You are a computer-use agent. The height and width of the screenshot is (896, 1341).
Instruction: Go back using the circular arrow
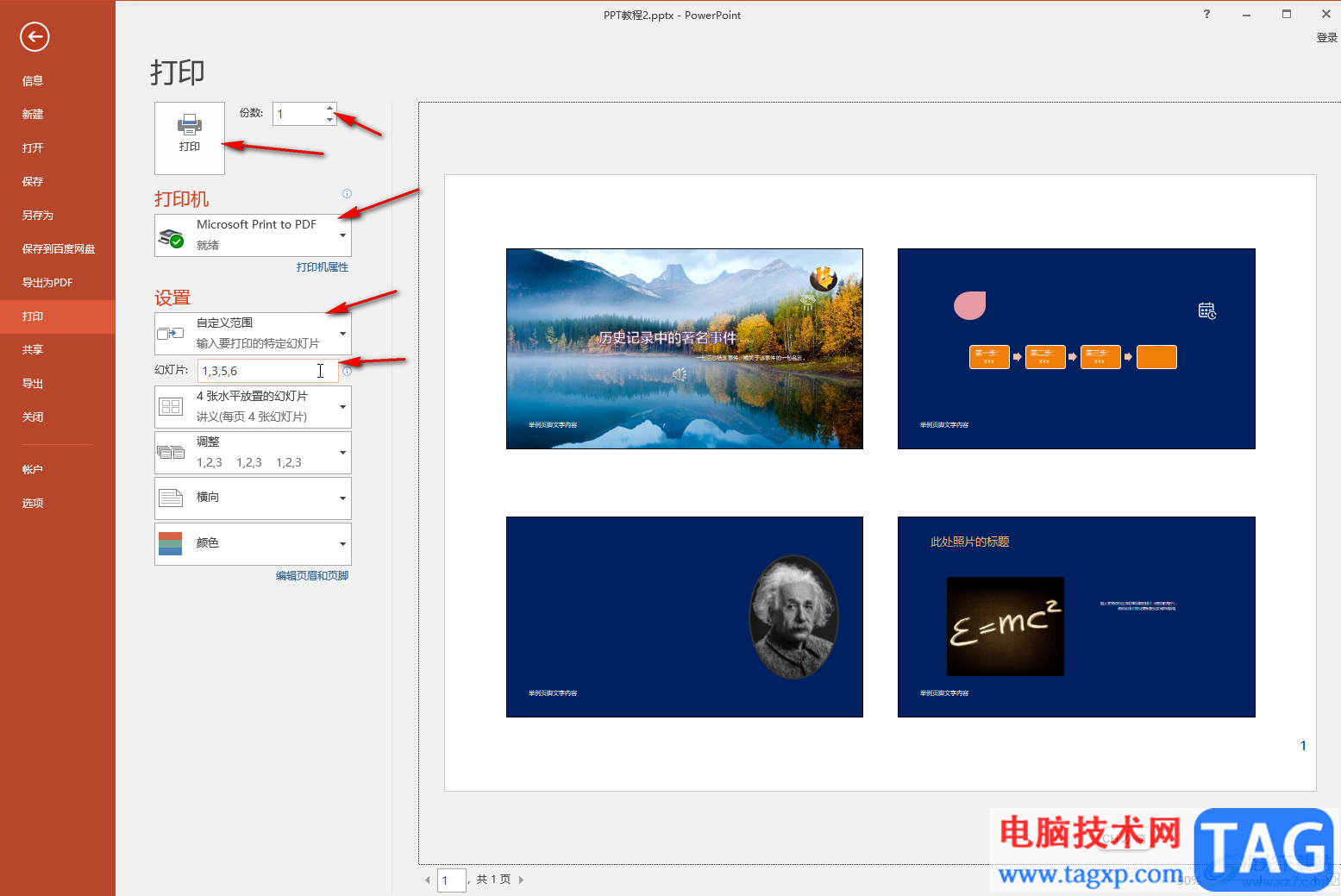pyautogui.click(x=34, y=36)
